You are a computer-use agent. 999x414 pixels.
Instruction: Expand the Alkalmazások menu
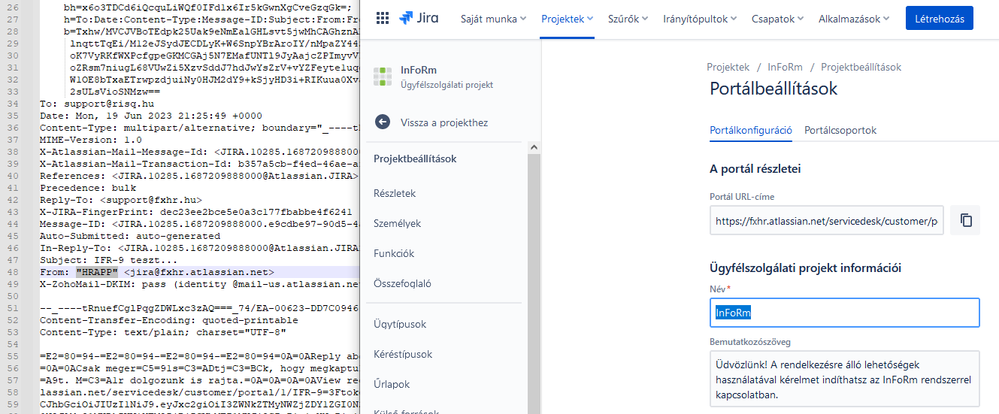point(854,18)
